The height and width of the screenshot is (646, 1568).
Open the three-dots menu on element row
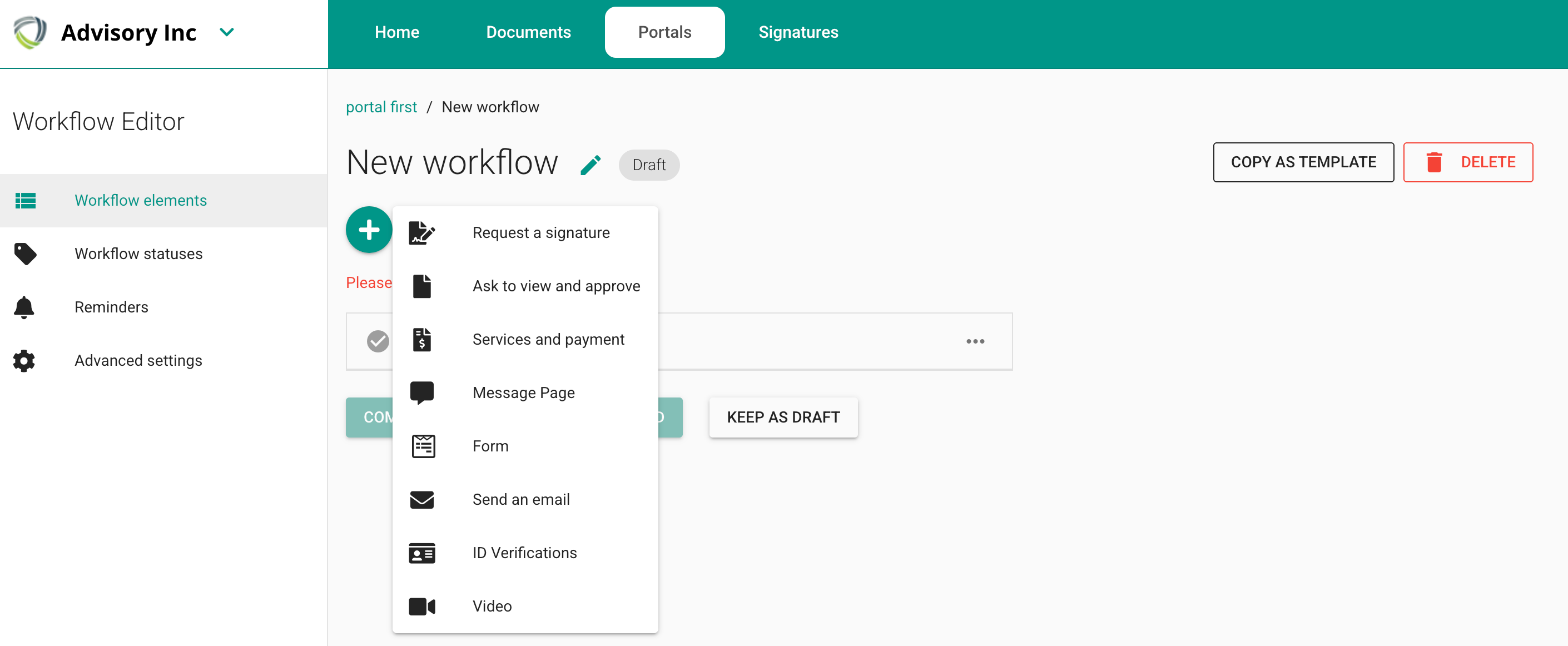tap(975, 341)
